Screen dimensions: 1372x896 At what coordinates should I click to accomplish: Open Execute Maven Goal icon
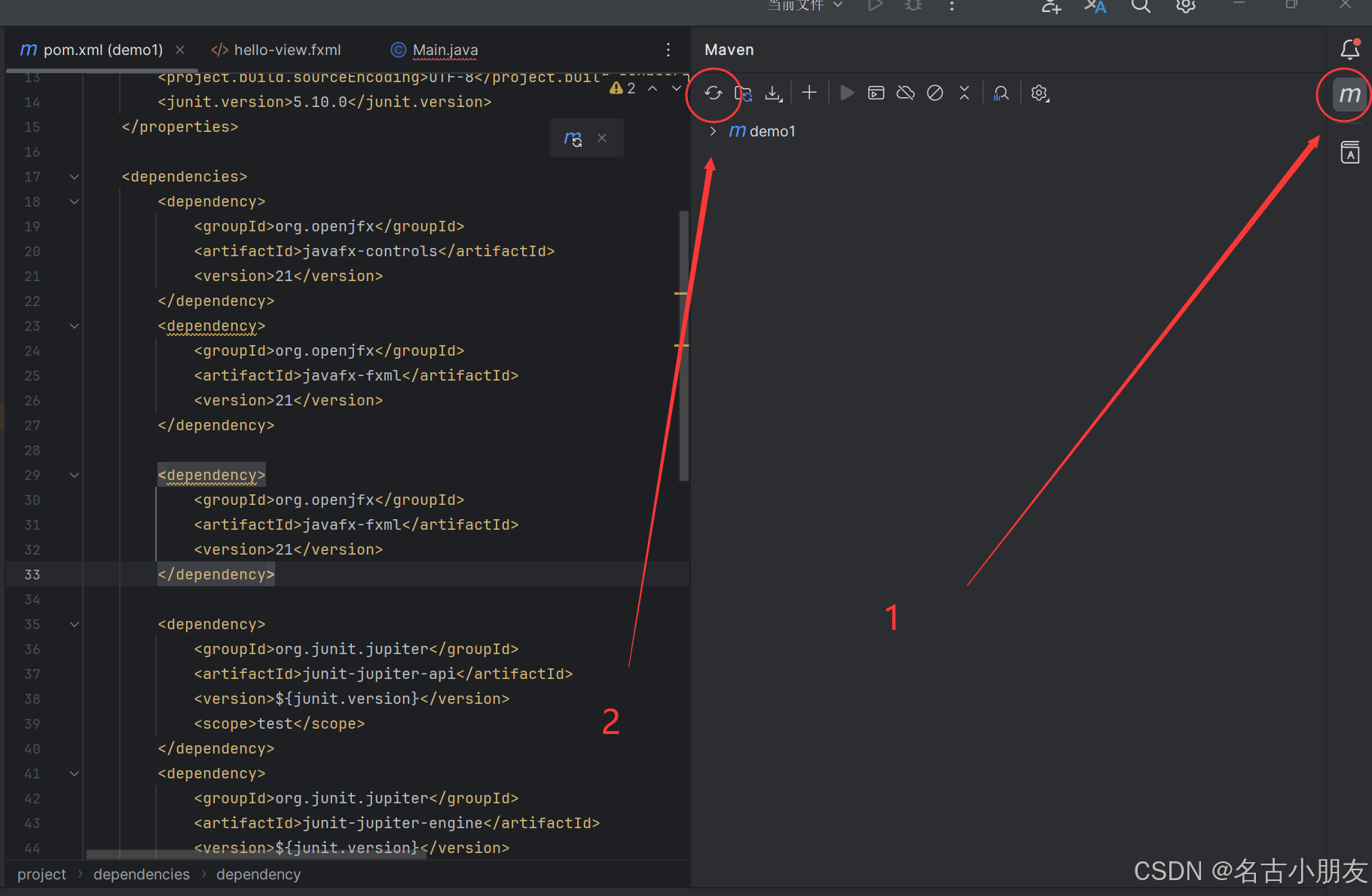pos(876,93)
